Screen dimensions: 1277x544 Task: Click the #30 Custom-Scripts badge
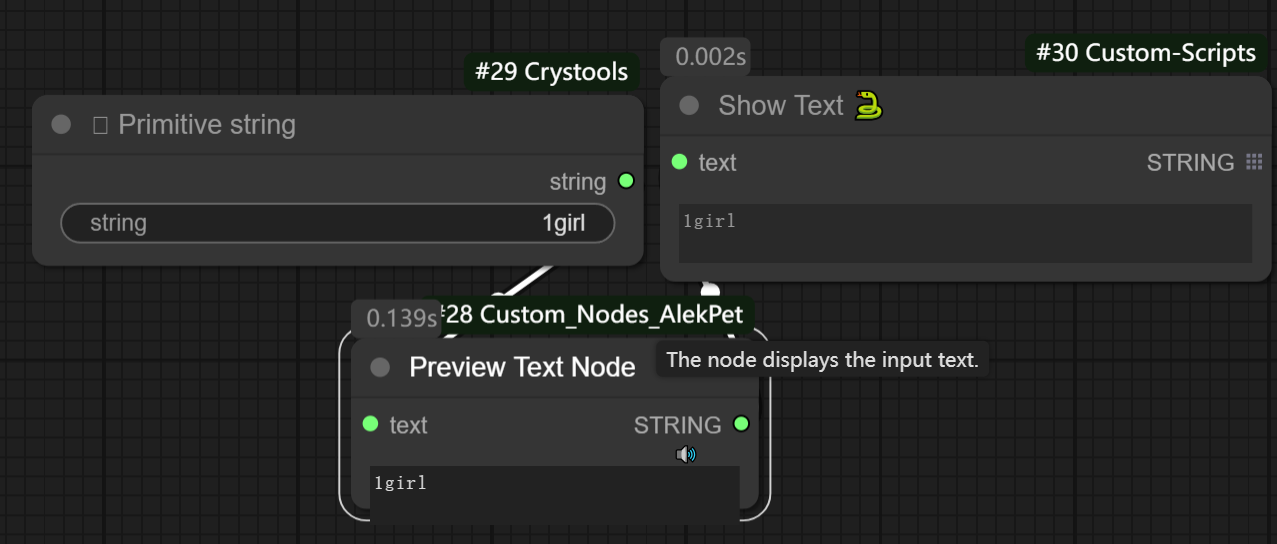coord(1146,53)
